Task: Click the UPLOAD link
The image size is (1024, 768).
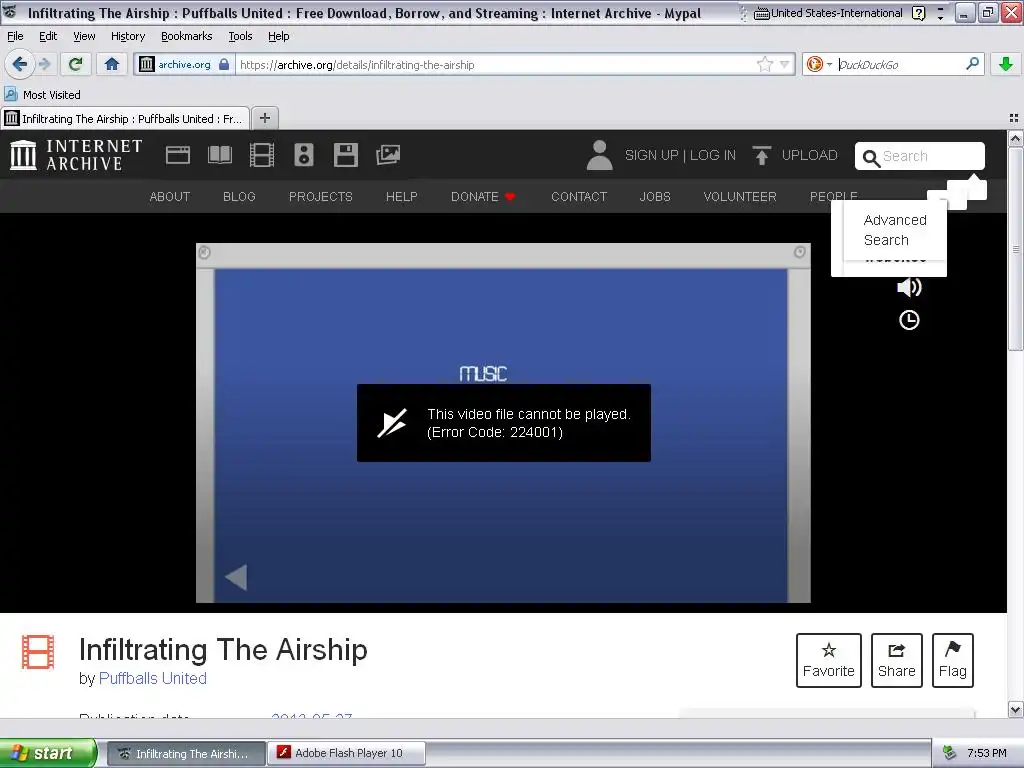Action: click(809, 155)
